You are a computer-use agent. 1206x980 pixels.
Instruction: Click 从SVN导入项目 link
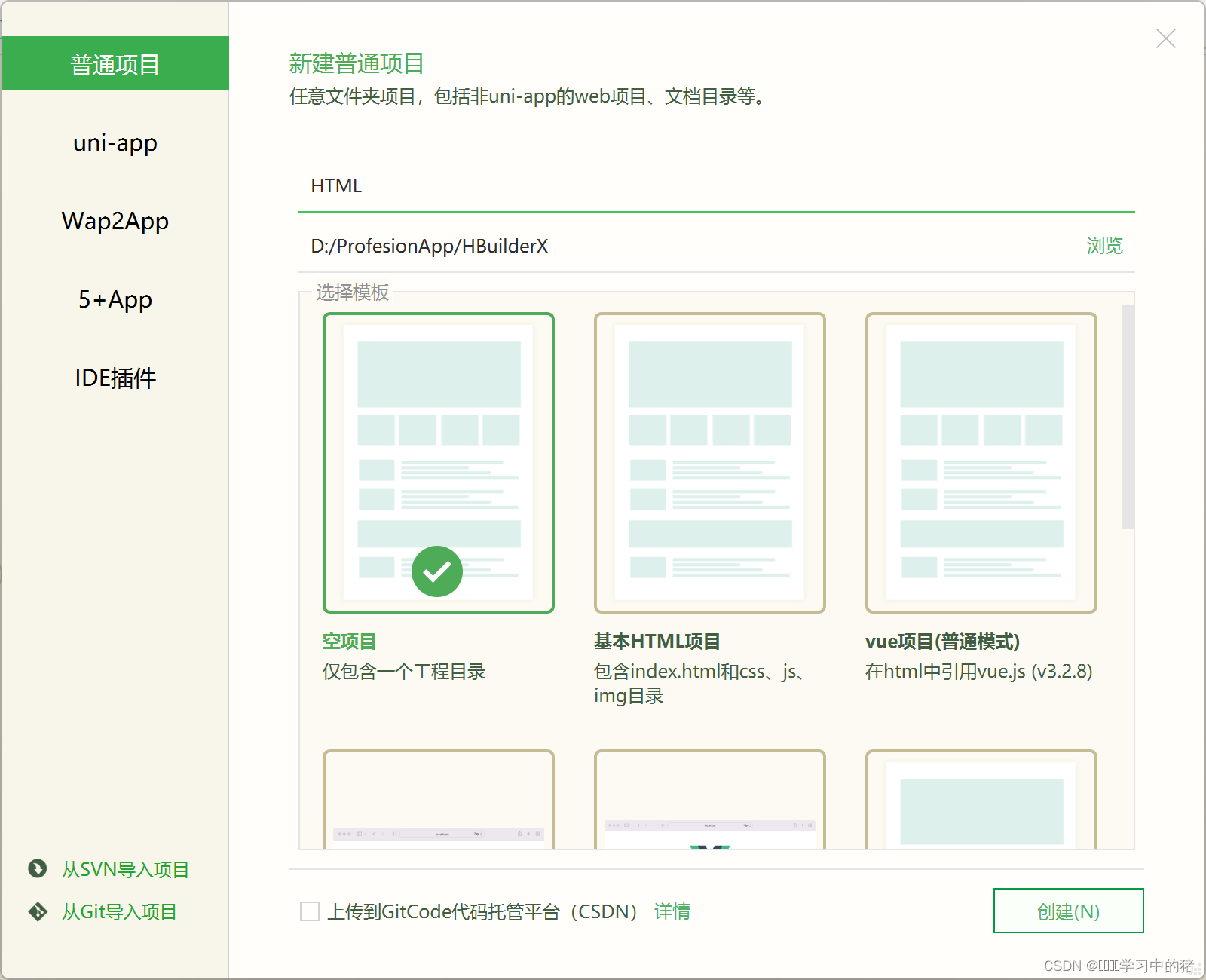(125, 869)
